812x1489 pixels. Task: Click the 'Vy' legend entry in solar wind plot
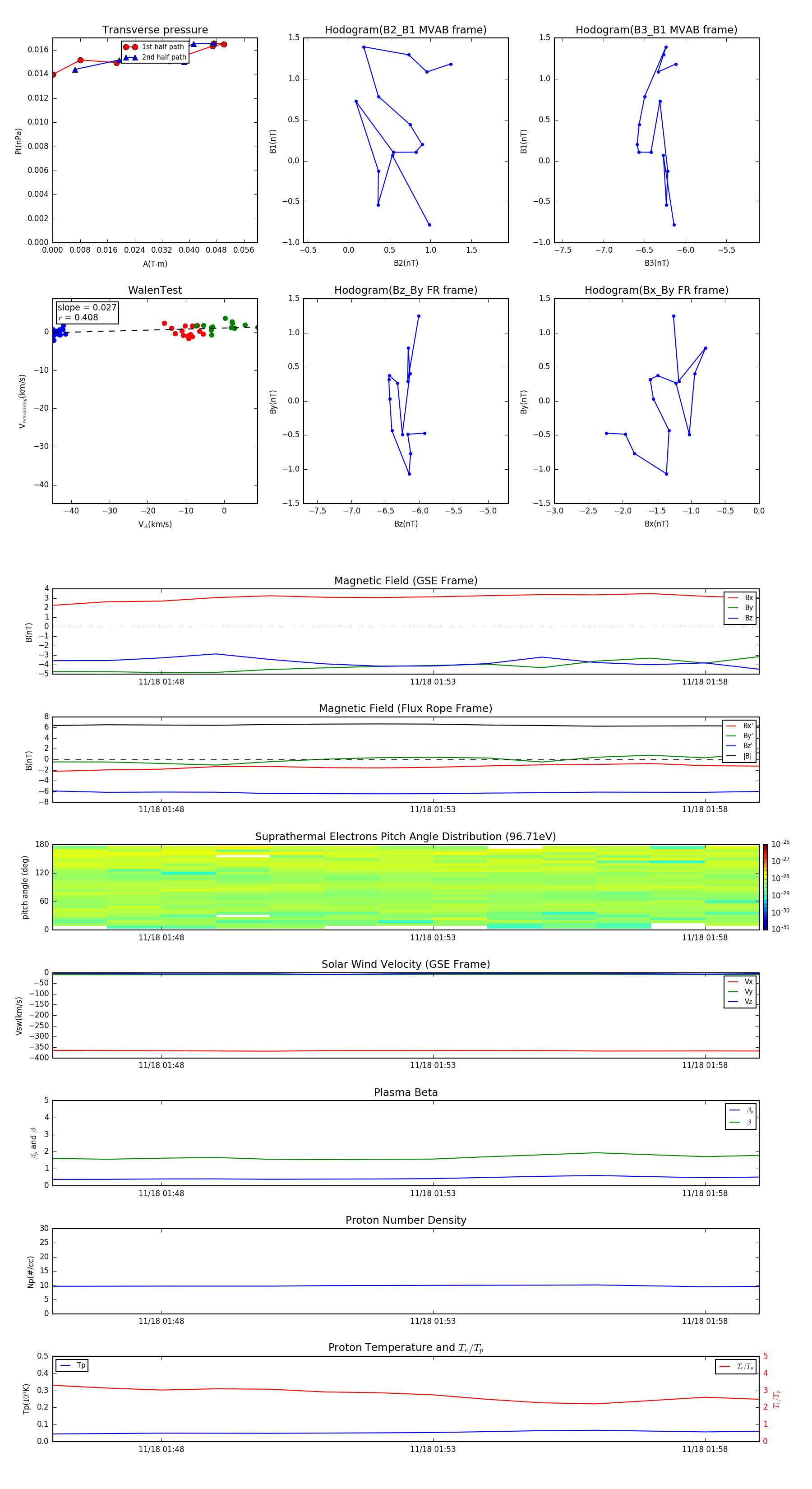coord(740,991)
